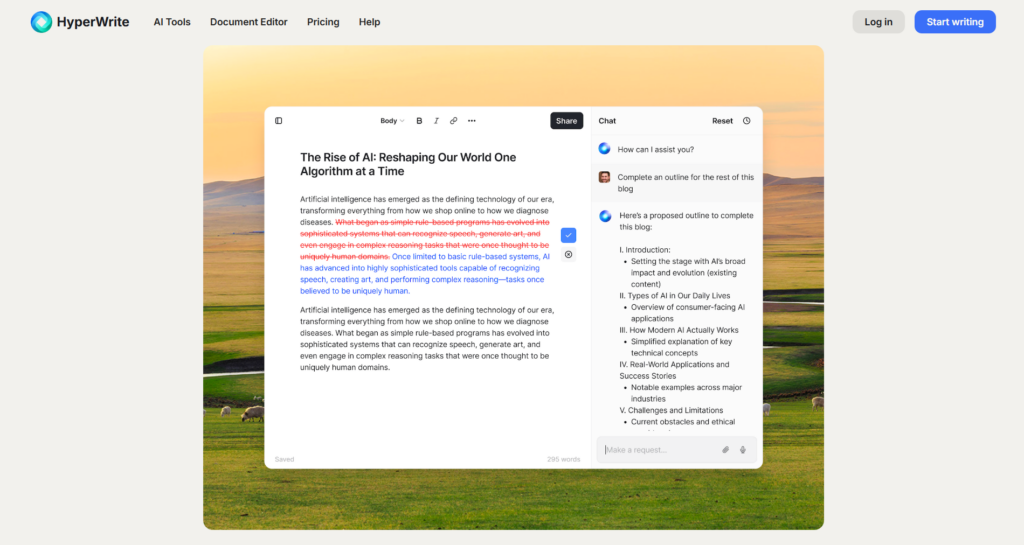
Task: Click the Log in button
Action: pyautogui.click(x=878, y=22)
